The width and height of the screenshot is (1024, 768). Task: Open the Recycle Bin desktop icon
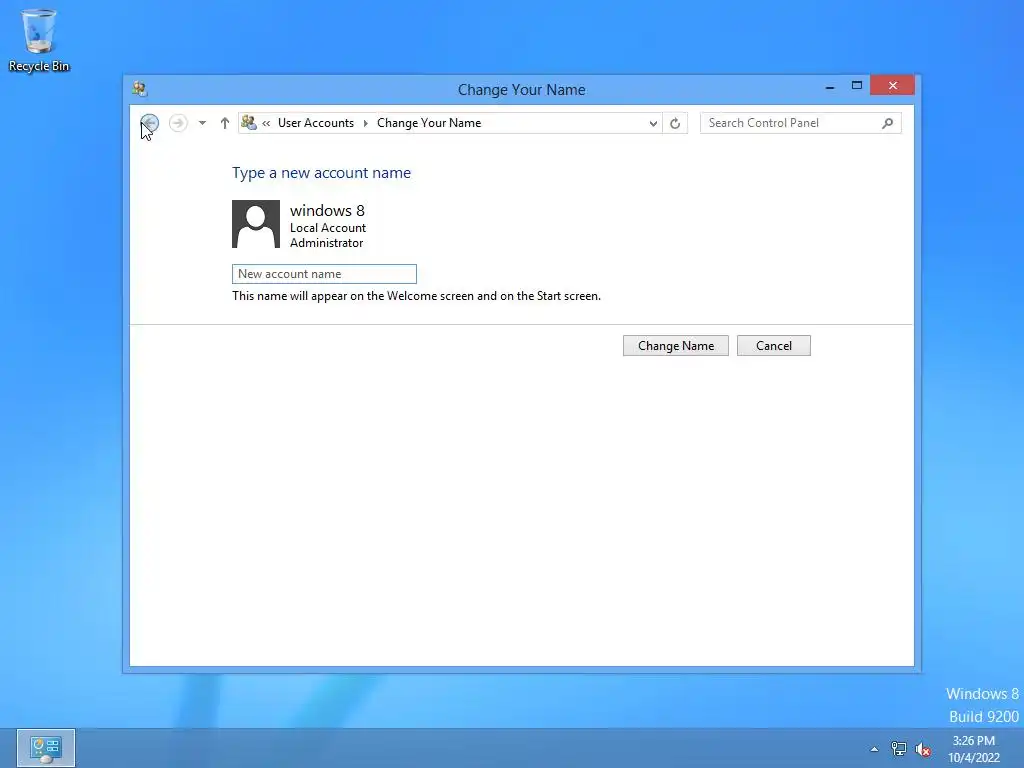click(39, 40)
